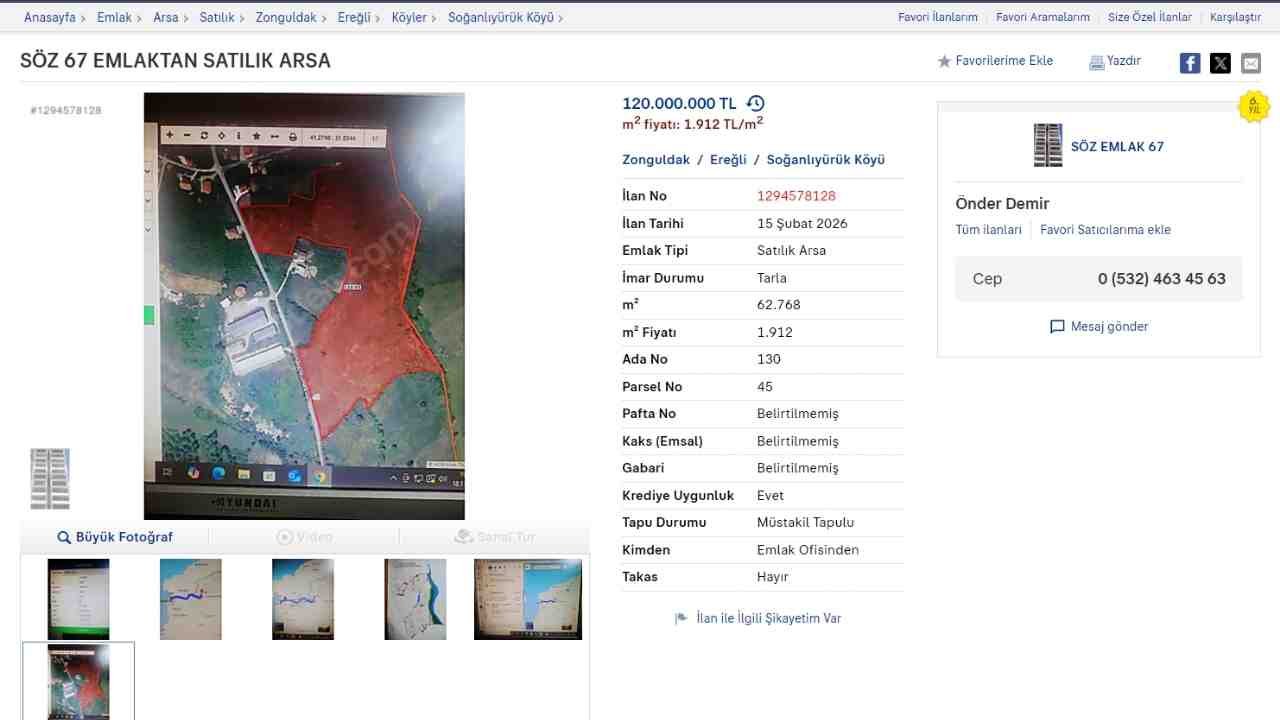
Task: Open the Emlak breadcrumb category
Action: tap(114, 17)
